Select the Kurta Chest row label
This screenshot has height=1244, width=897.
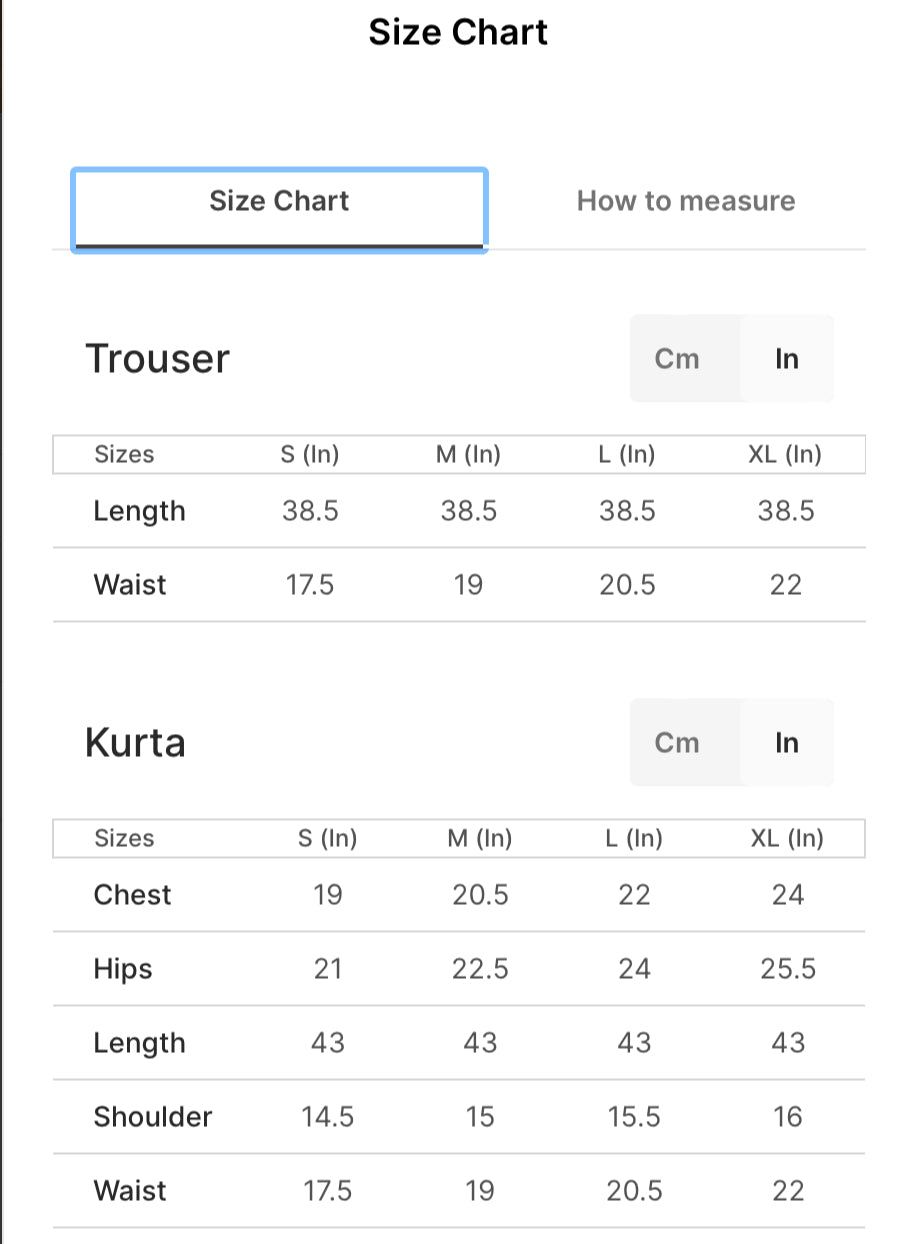pos(132,895)
